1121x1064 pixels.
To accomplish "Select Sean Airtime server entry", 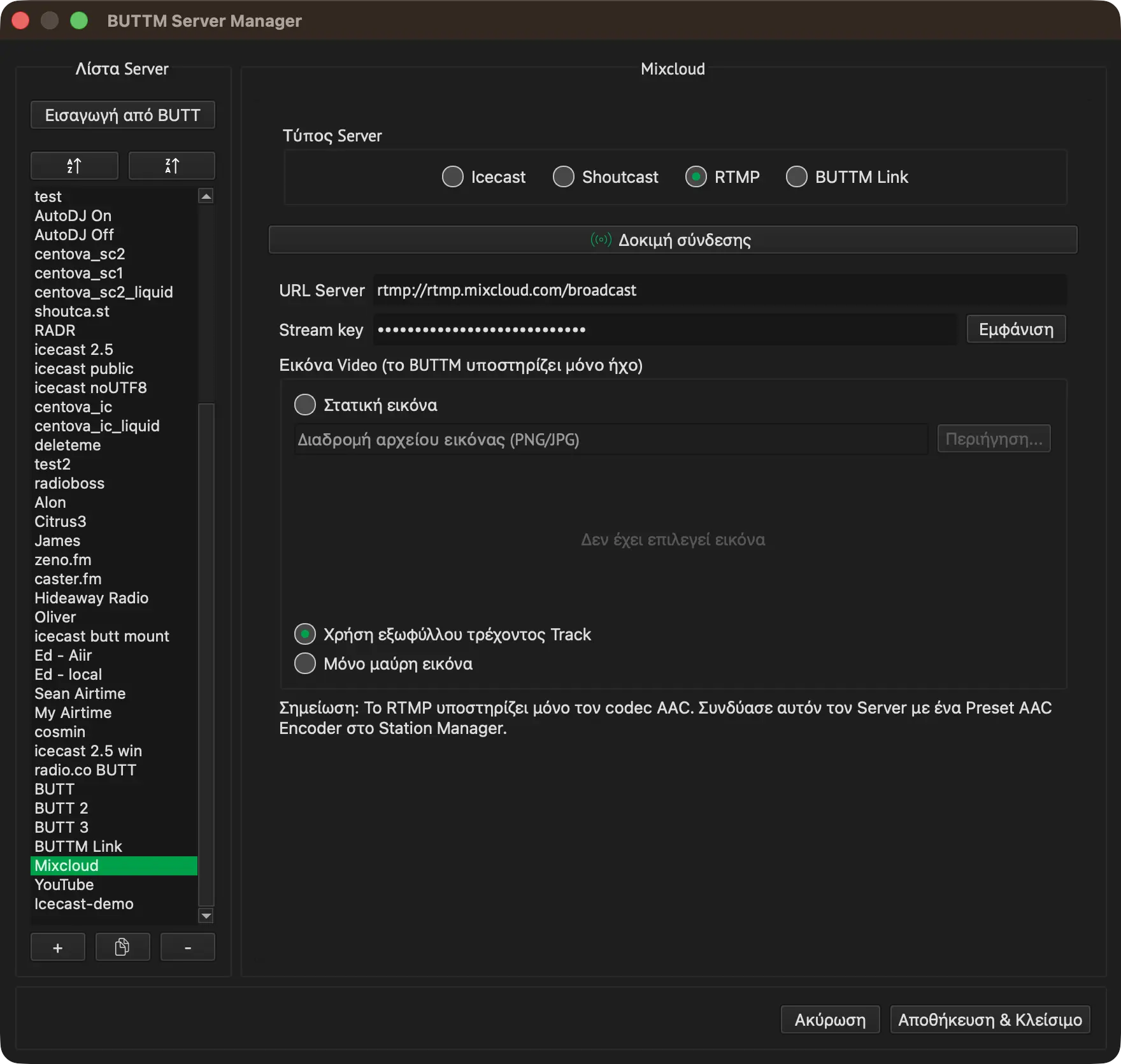I will [x=114, y=694].
